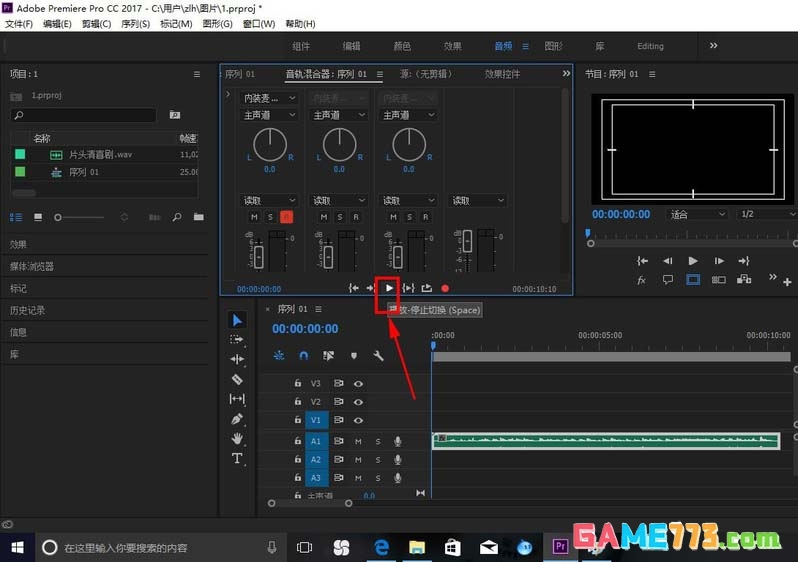Expand effects and sends in mixer

tap(228, 94)
